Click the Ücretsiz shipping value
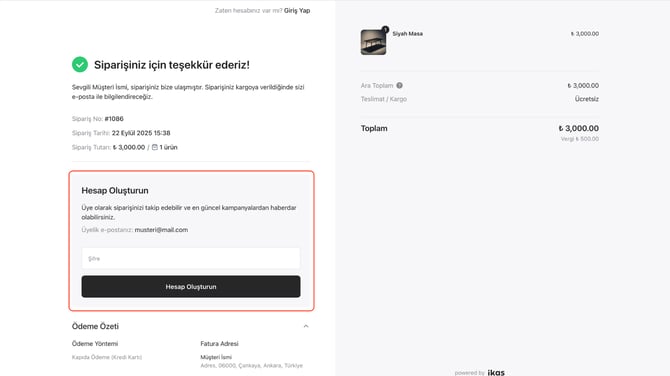This screenshot has height=376, width=670. click(x=587, y=99)
